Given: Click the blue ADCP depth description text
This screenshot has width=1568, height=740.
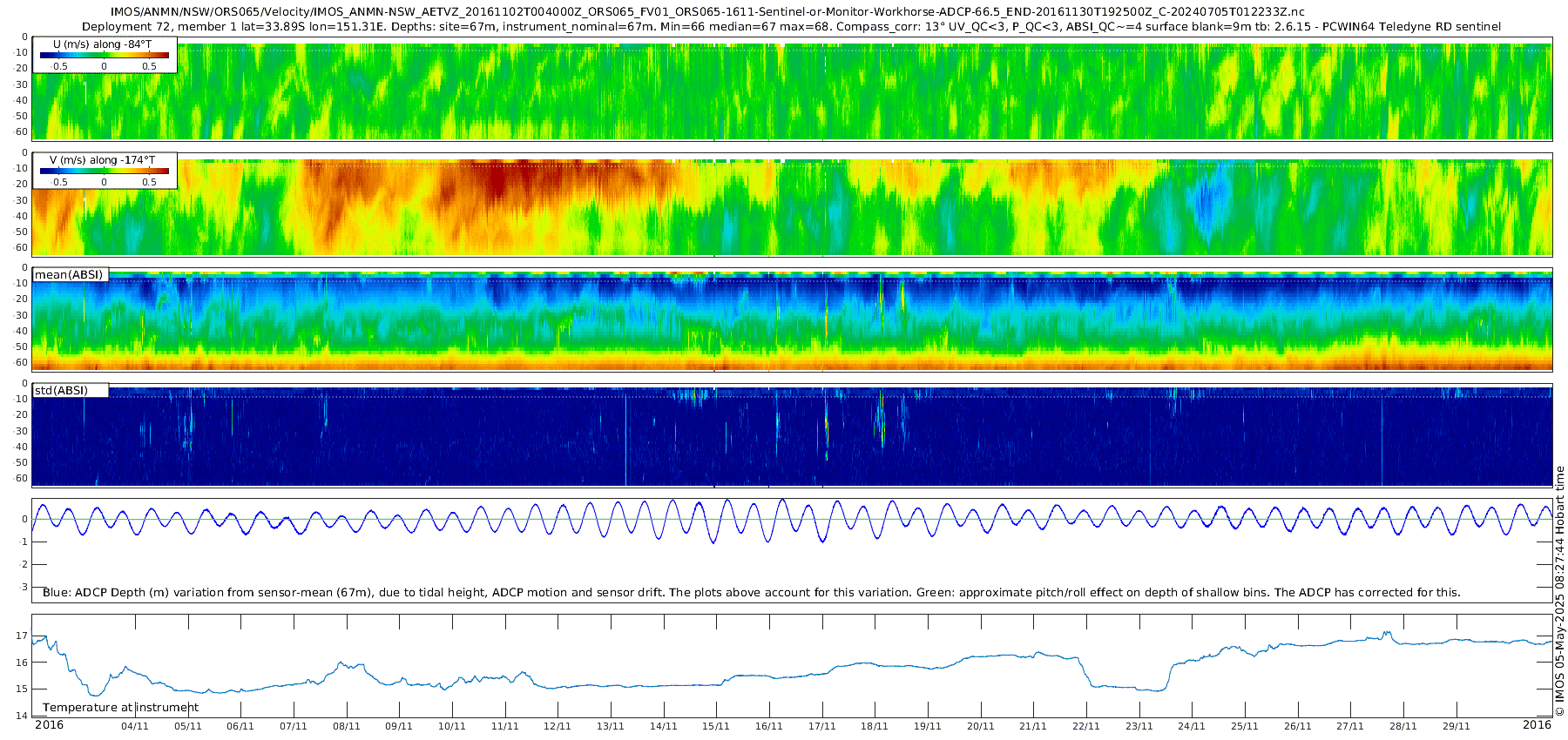Looking at the screenshot, I should [x=752, y=592].
